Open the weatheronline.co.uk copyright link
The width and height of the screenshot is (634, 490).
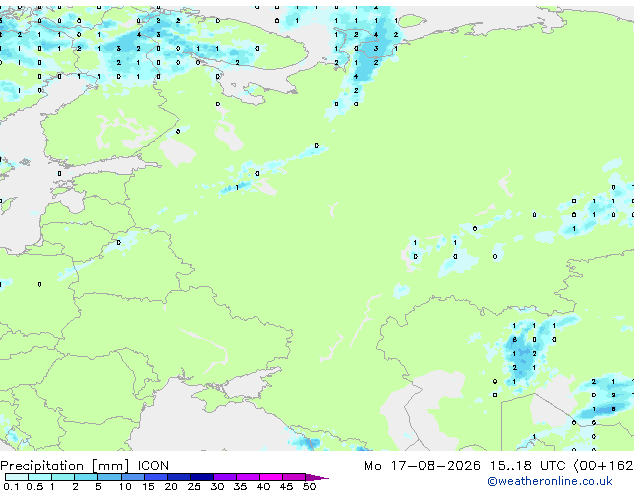click(x=550, y=481)
